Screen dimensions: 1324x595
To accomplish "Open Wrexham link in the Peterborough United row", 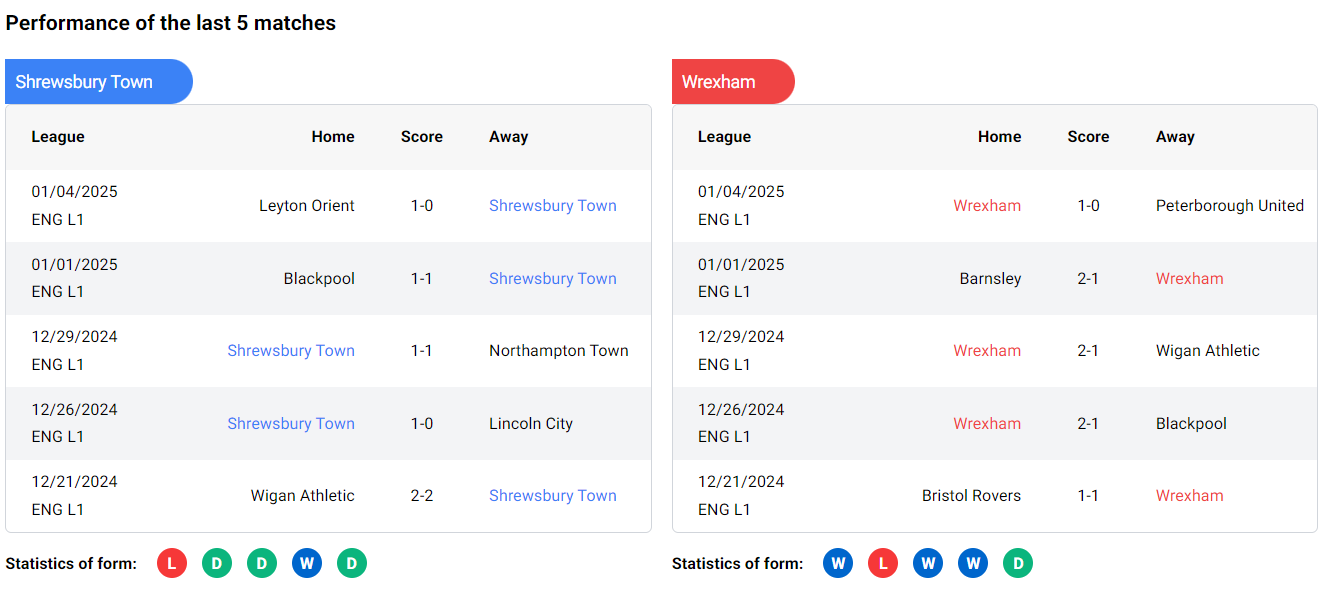I will [x=987, y=206].
